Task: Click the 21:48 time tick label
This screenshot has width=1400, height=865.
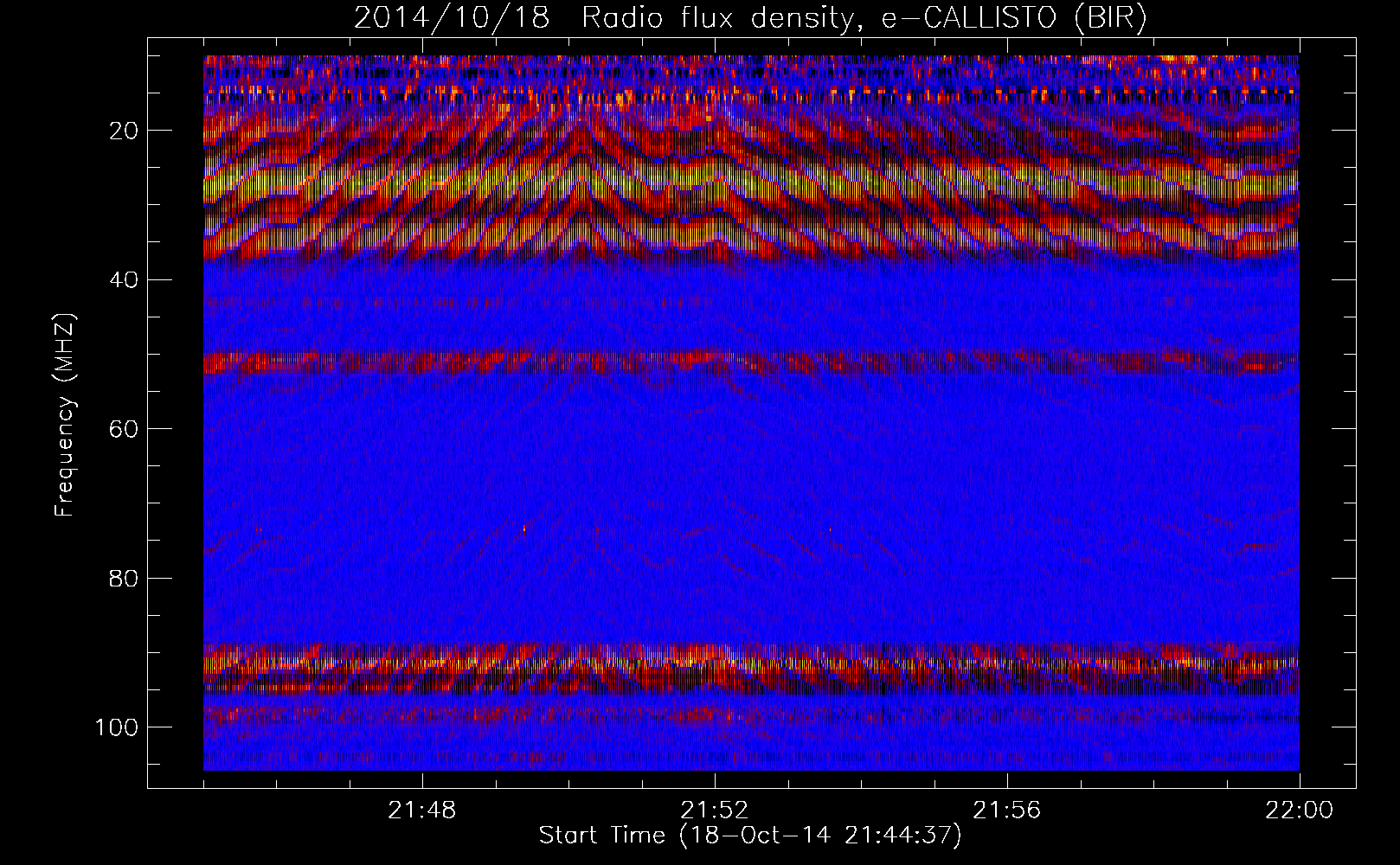Action: [422, 811]
